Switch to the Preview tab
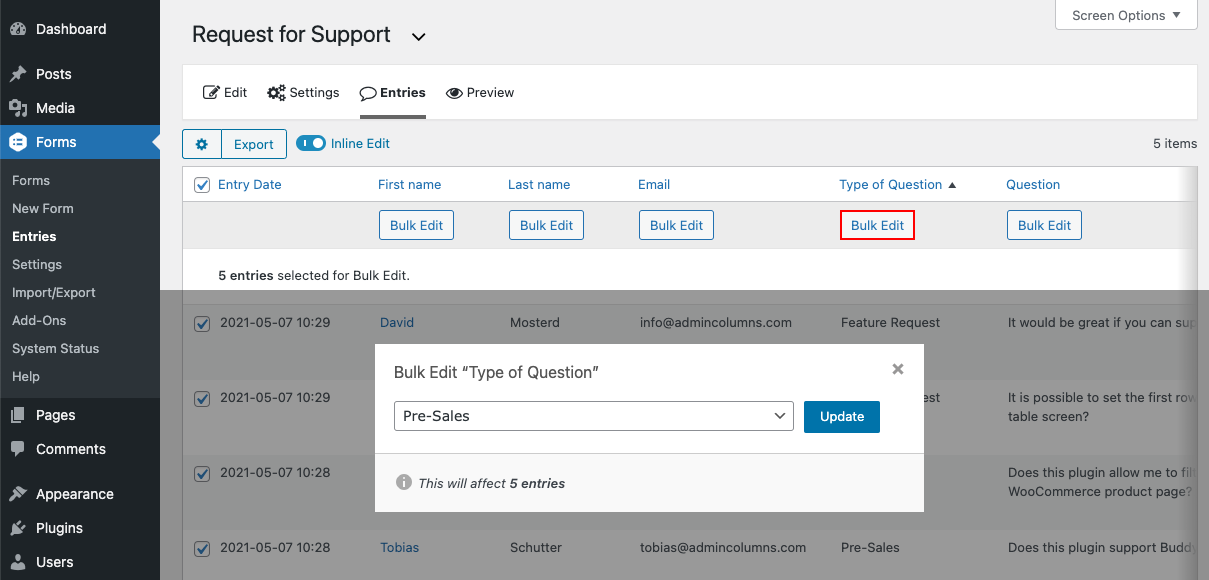 coord(480,93)
